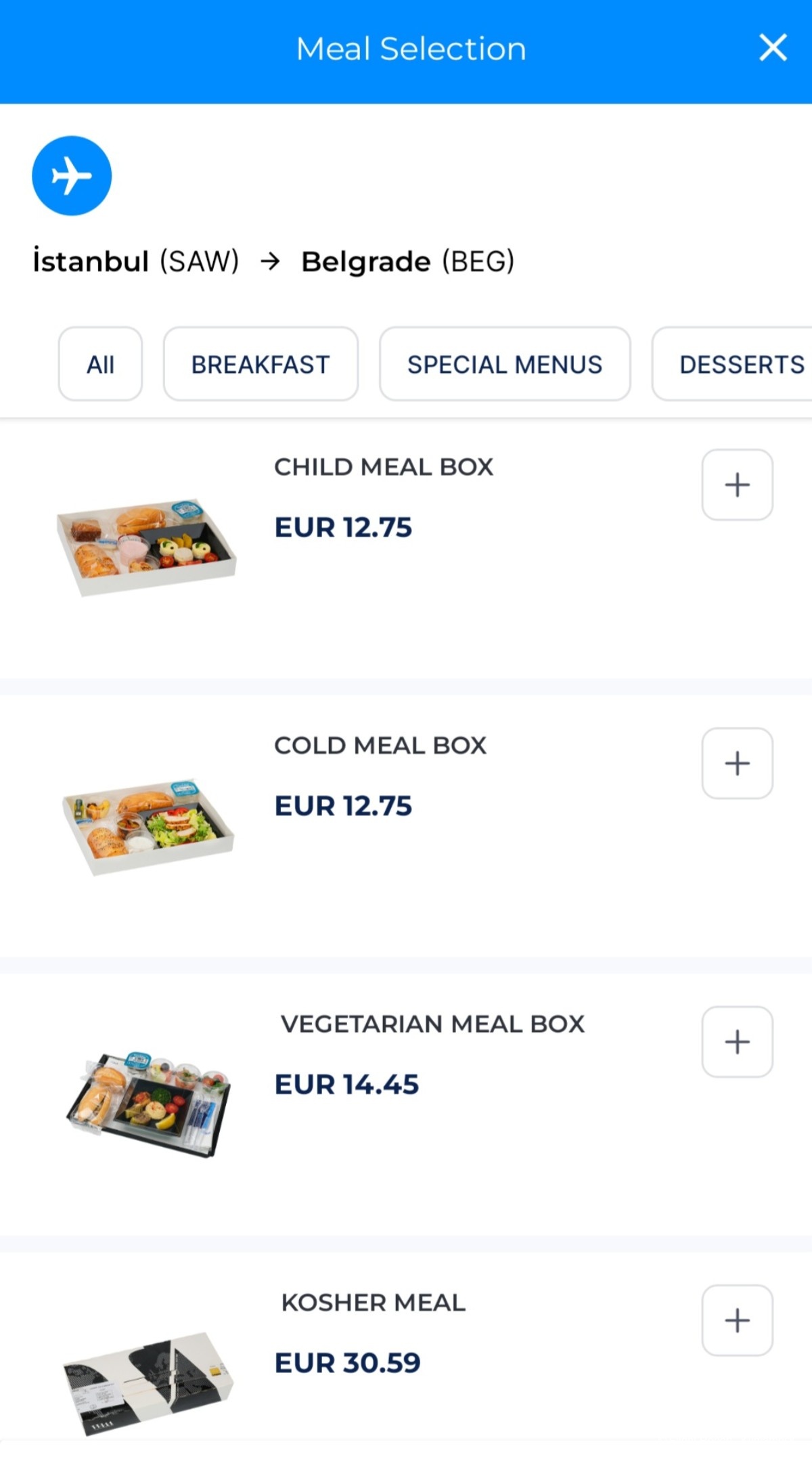Switch to the BREAKFAST tab

[x=261, y=365]
